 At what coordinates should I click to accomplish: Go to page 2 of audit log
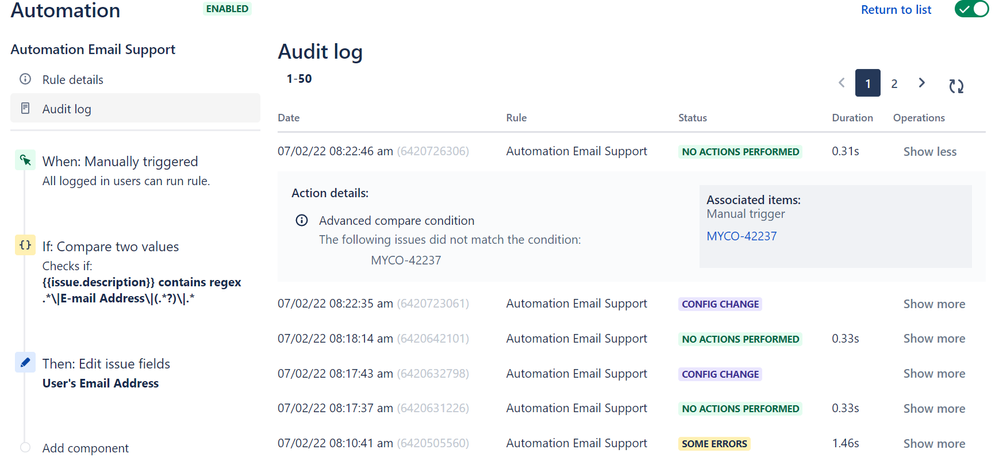(x=894, y=83)
